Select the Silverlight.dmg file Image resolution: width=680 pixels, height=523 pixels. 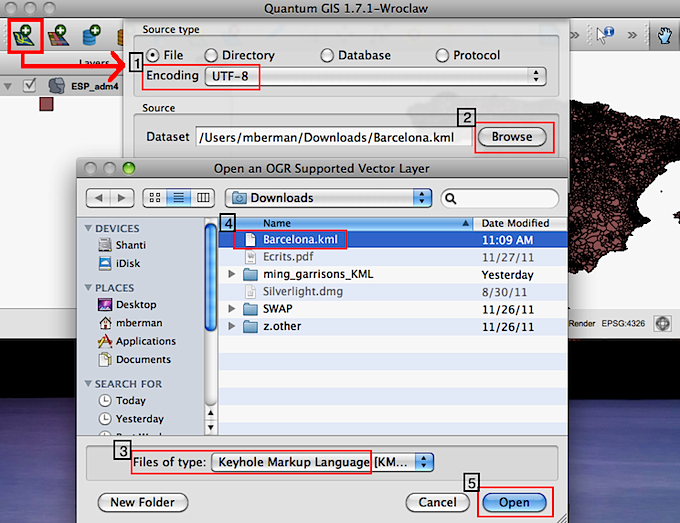pyautogui.click(x=393, y=292)
